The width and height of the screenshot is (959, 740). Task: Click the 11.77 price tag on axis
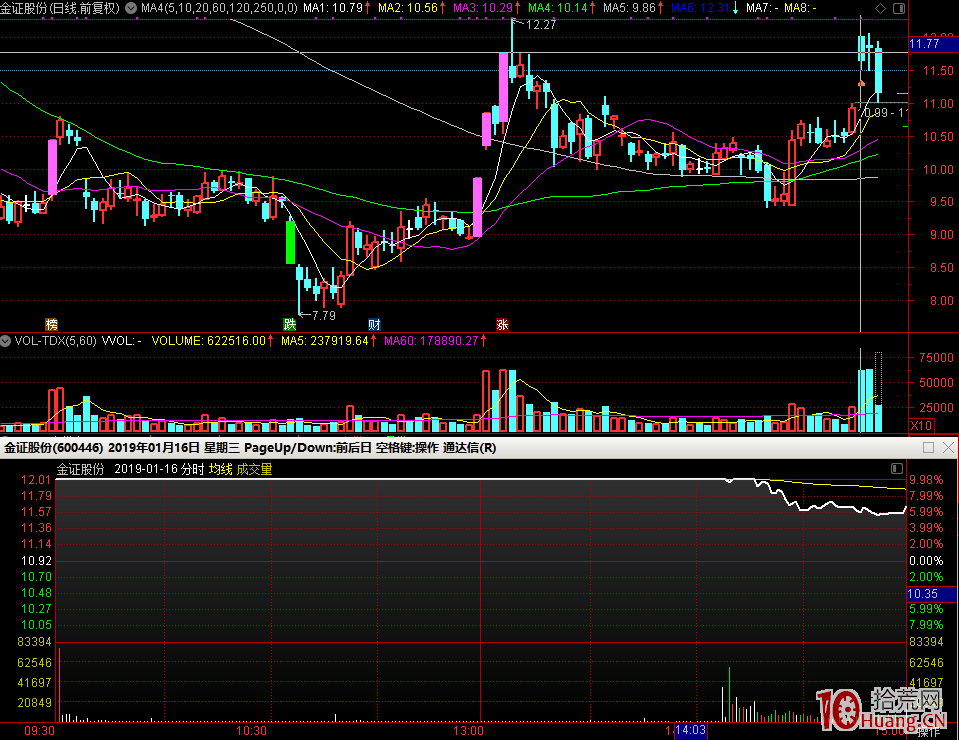[x=925, y=44]
